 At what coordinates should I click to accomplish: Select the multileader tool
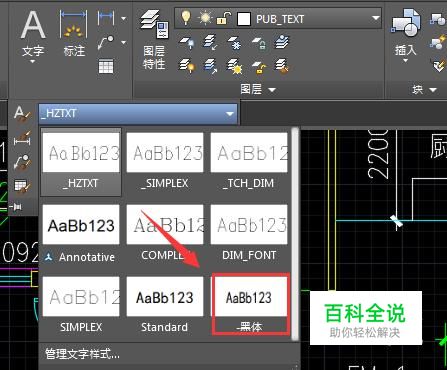tap(106, 42)
